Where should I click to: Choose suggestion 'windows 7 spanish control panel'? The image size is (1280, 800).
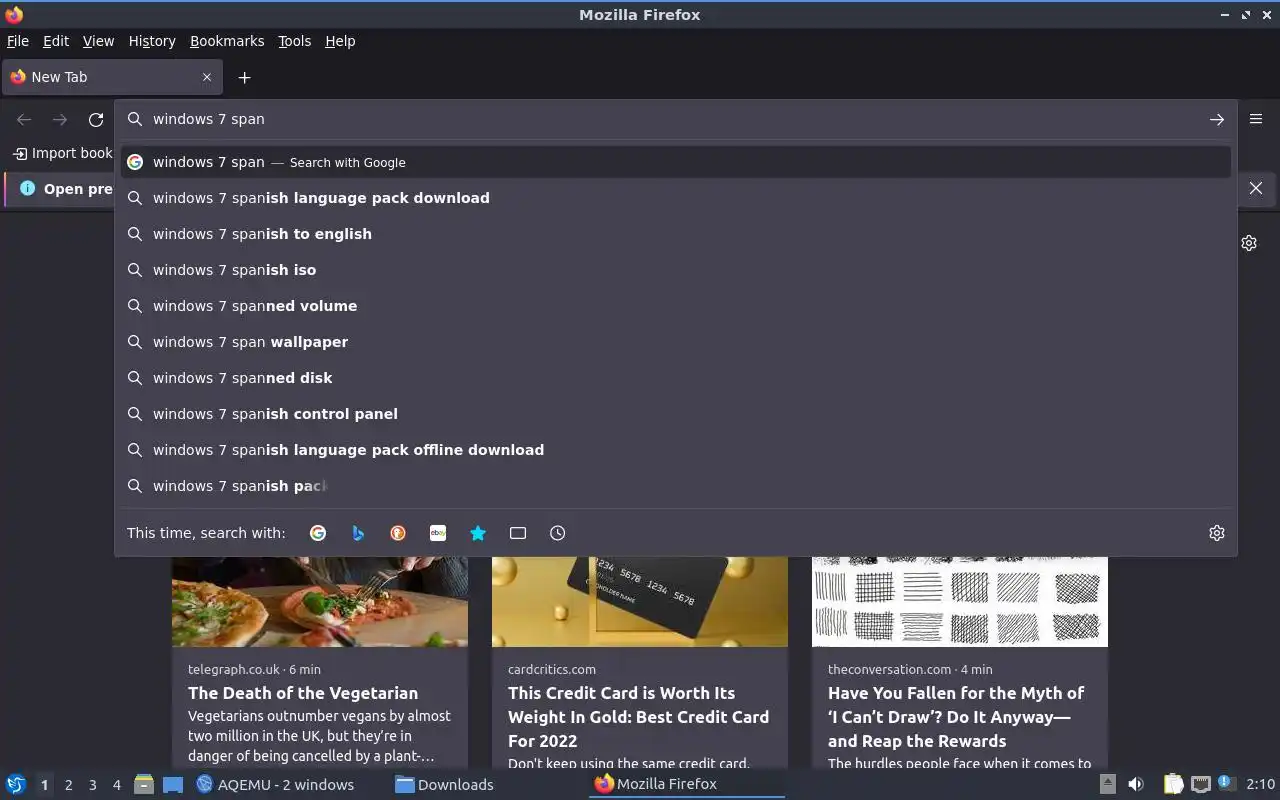tap(676, 414)
